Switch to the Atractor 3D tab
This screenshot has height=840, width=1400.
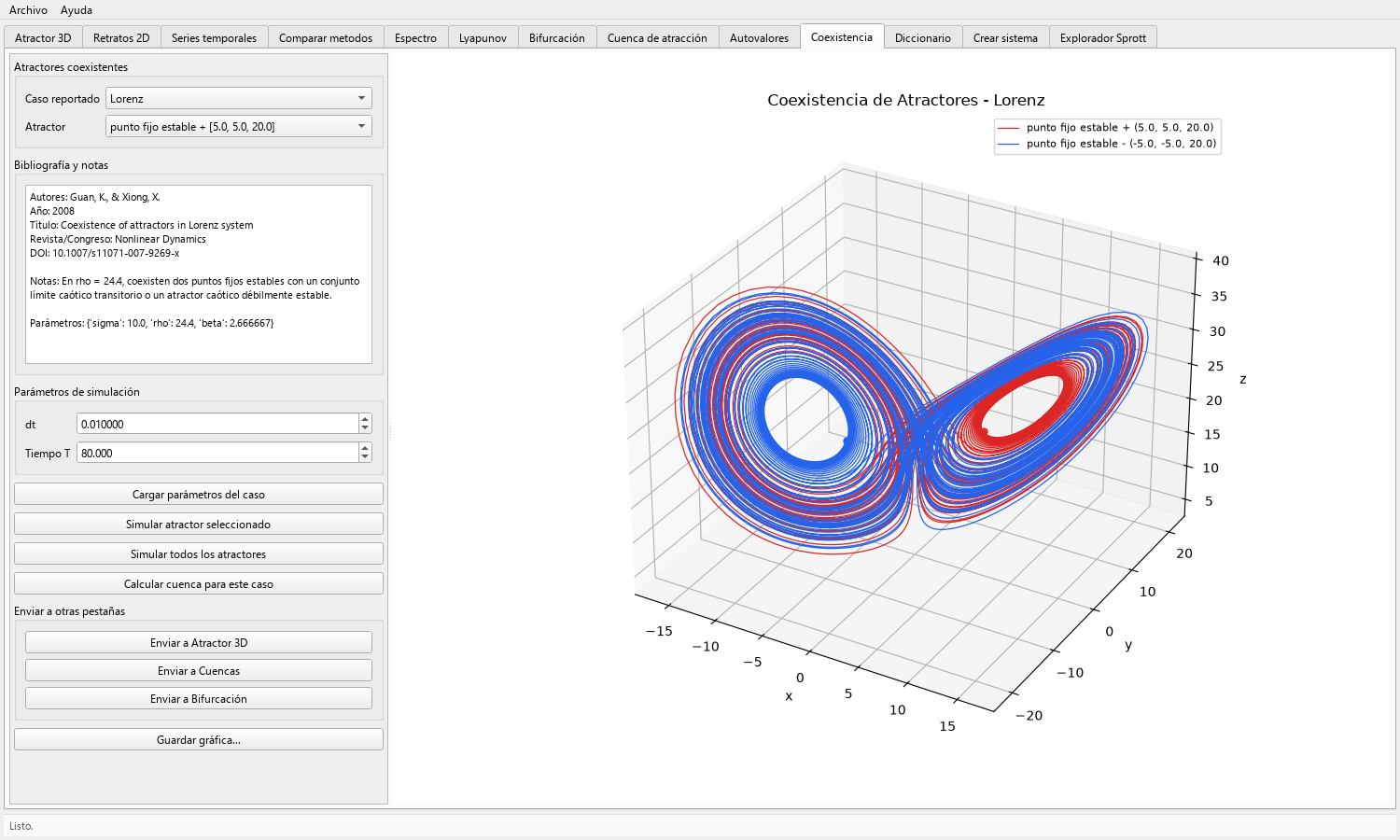coord(43,38)
